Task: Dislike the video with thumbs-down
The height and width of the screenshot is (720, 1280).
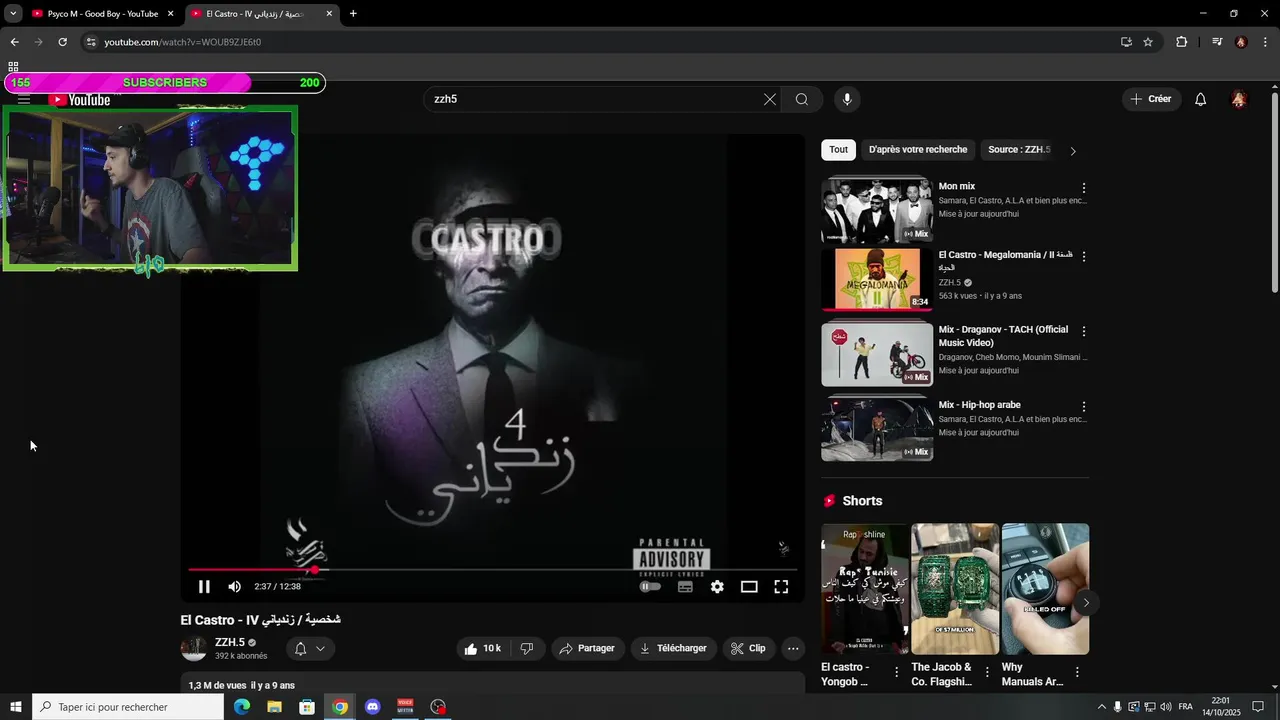Action: [526, 648]
